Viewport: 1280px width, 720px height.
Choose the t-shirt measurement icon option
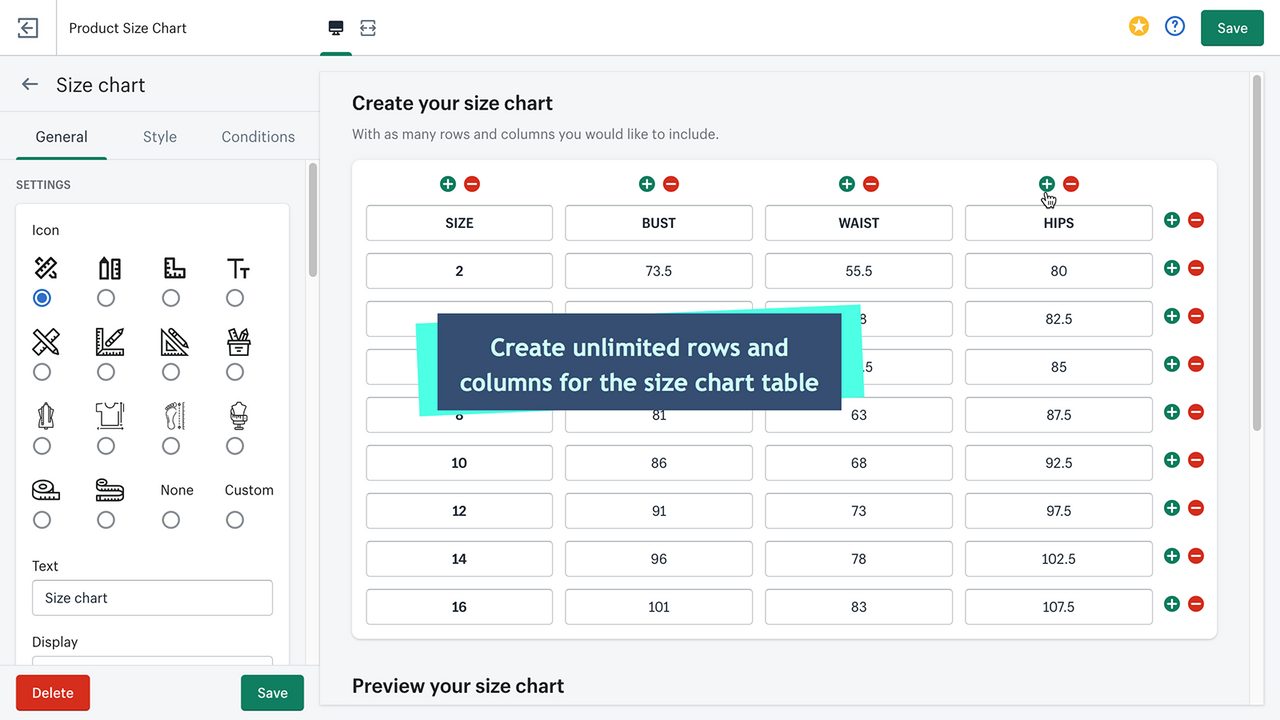coord(106,445)
